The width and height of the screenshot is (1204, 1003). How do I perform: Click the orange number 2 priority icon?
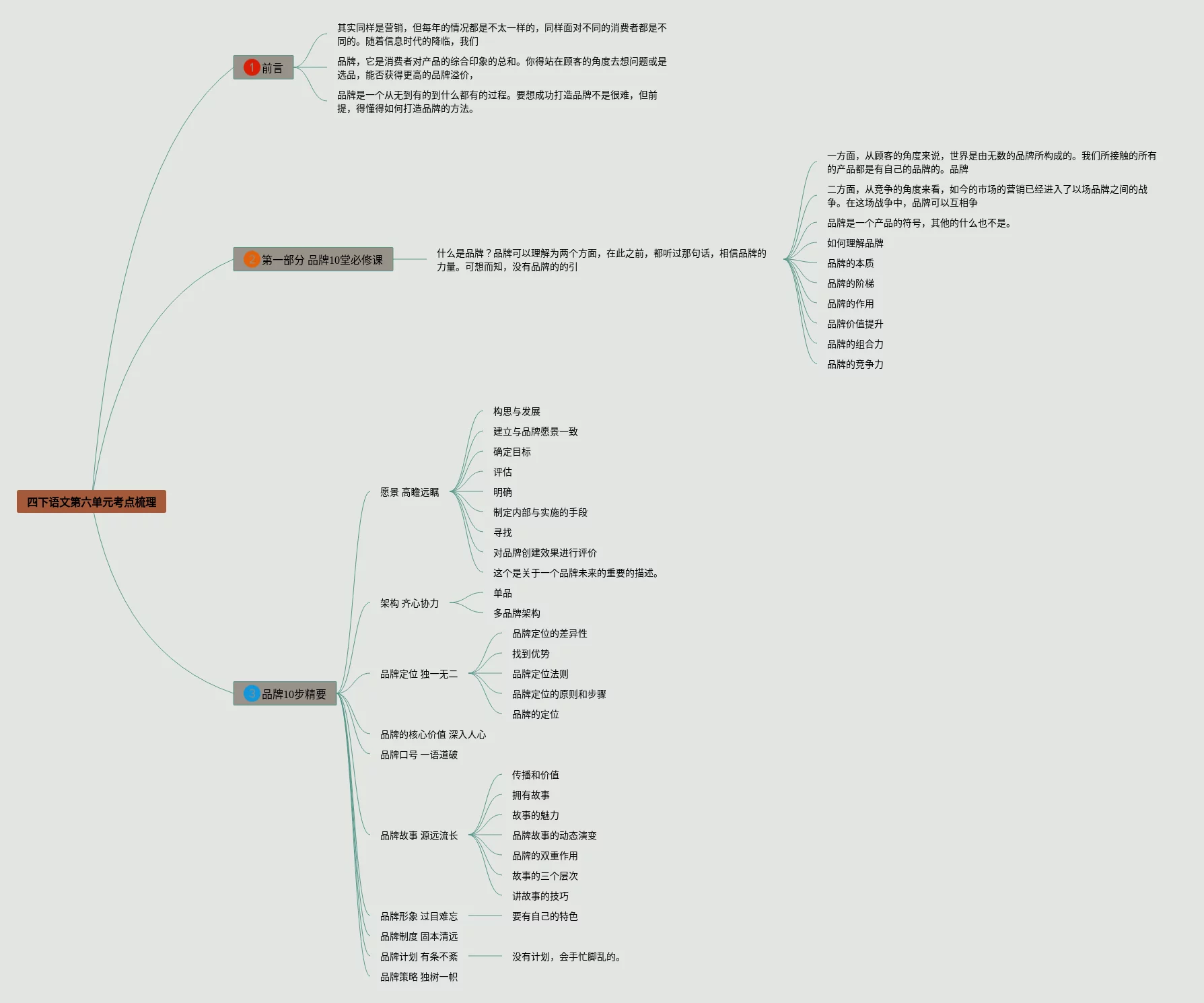tap(252, 259)
